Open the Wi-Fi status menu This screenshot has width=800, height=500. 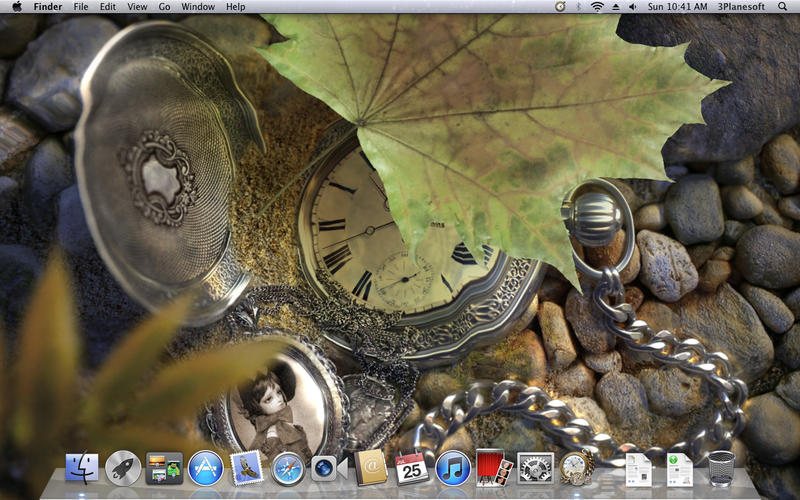point(597,7)
